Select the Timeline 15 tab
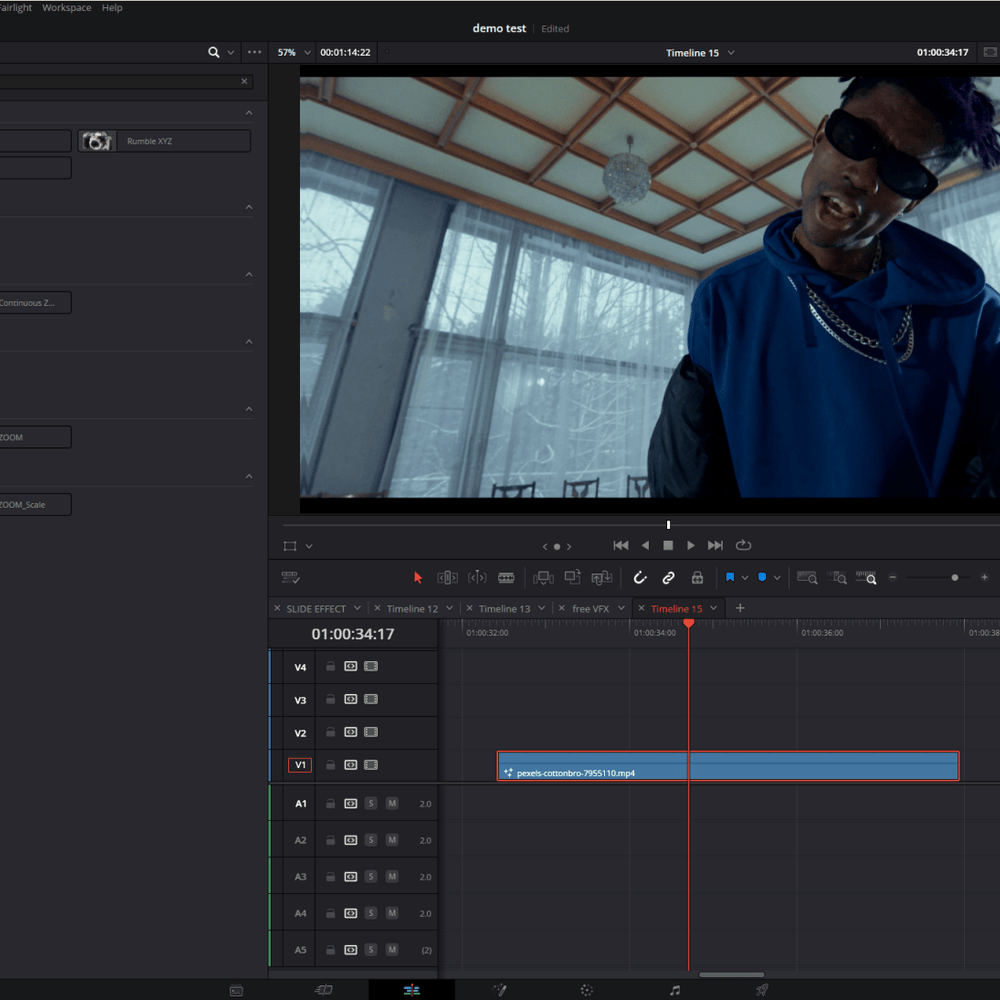Viewport: 1000px width, 1000px height. tap(676, 609)
